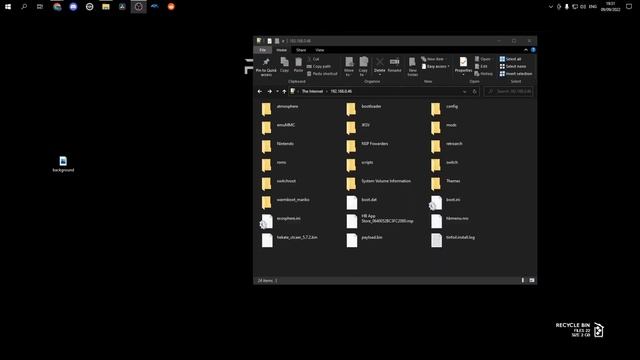Open the Easy access dropdown
Viewport: 640px width, 360px height.
(x=436, y=67)
